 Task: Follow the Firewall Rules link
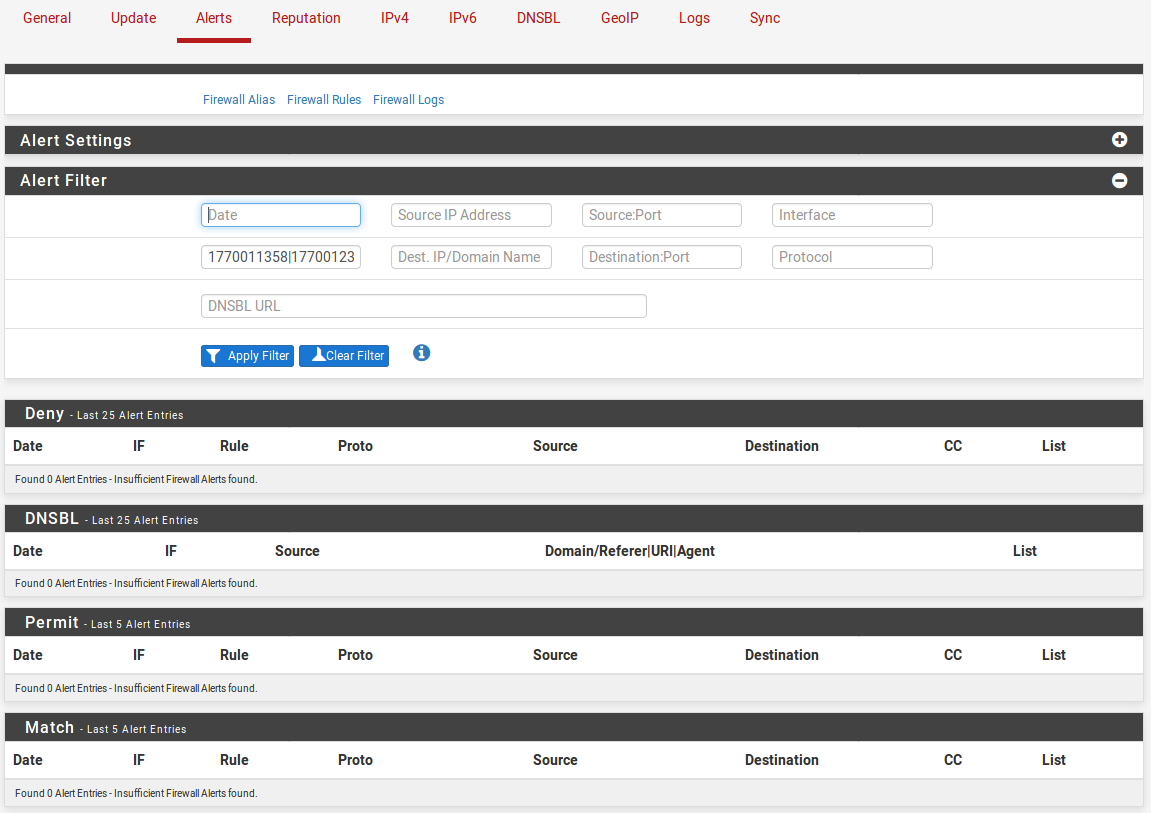324,100
